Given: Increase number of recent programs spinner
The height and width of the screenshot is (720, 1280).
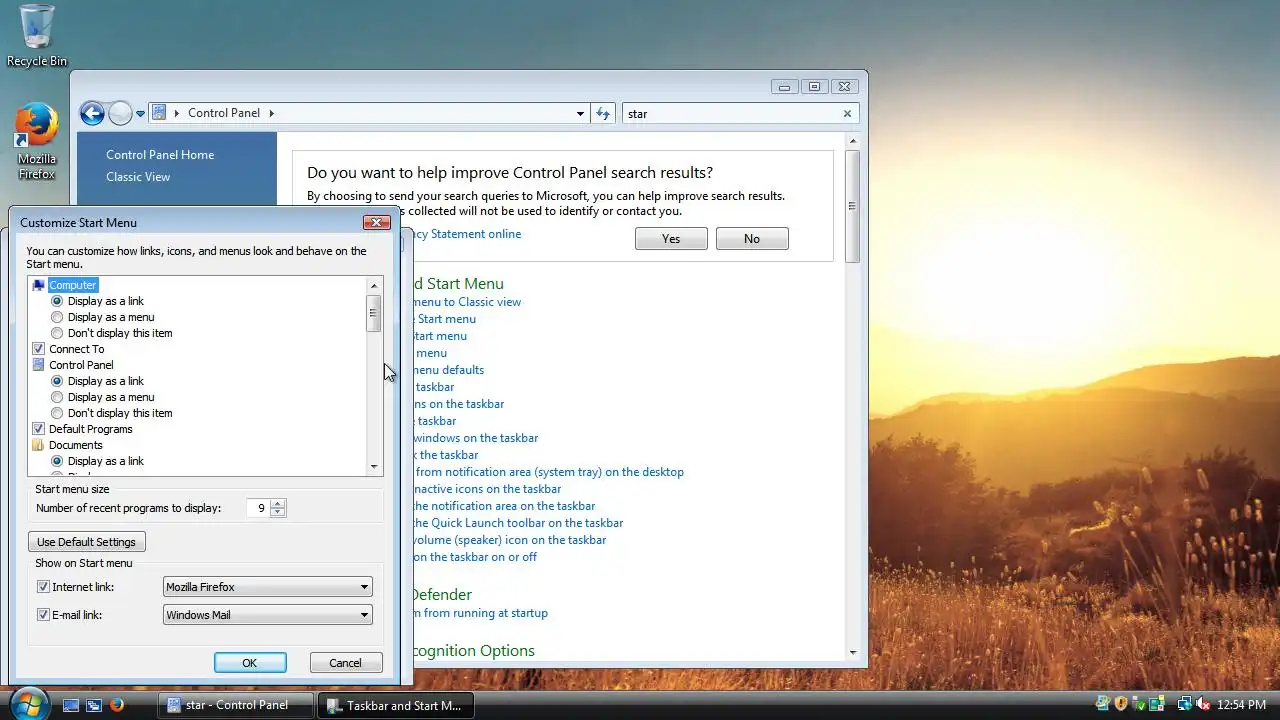Looking at the screenshot, I should point(278,503).
